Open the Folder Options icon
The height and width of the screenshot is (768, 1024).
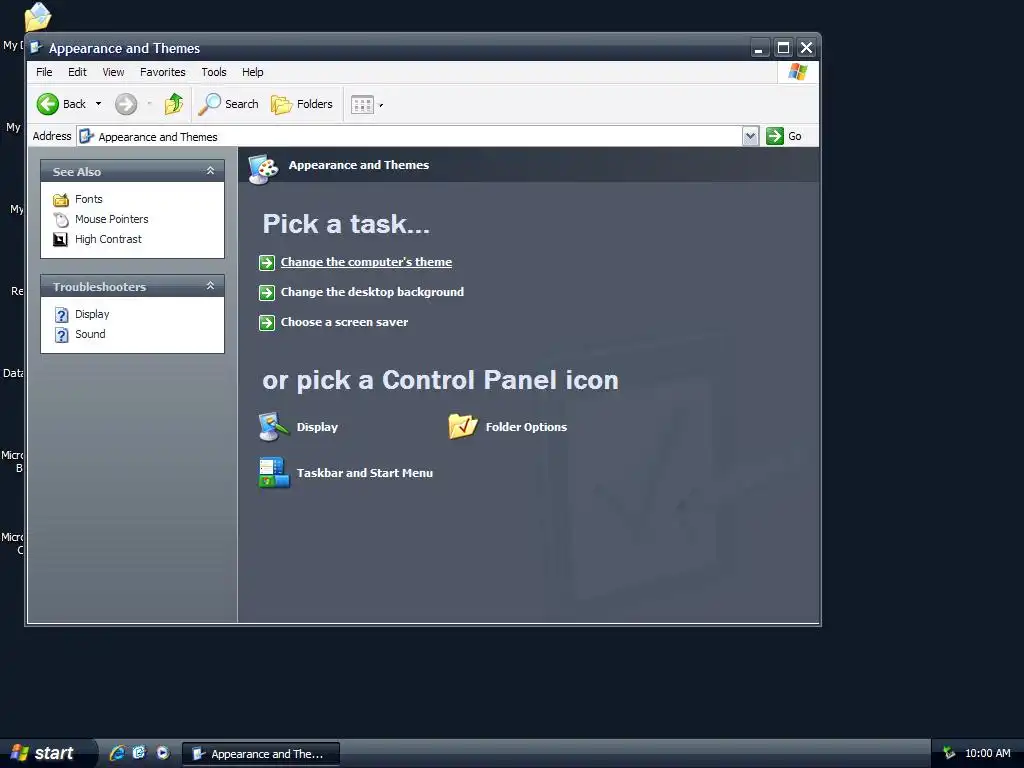click(463, 426)
